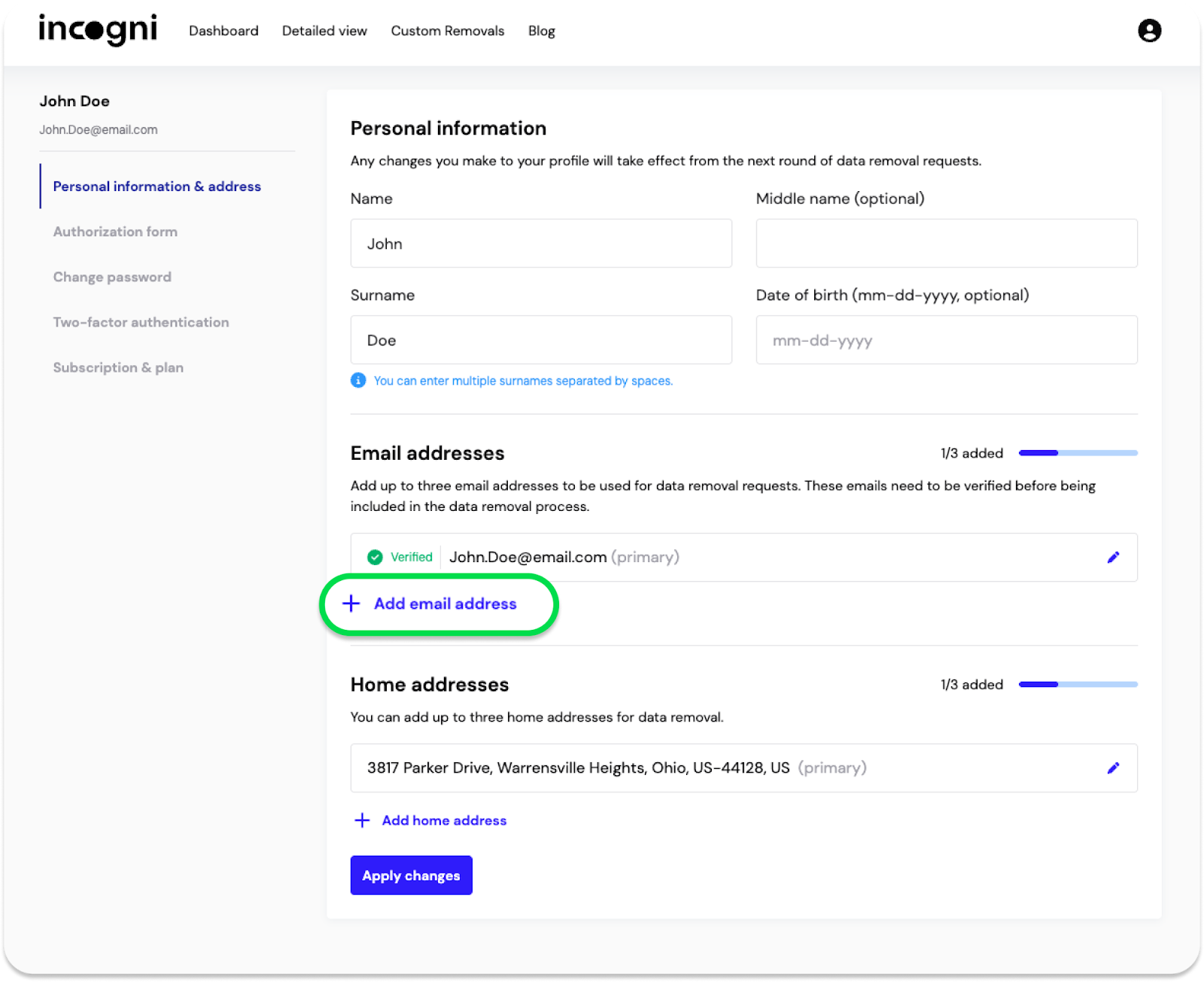Edit the primary email address pencil icon
The image size is (1204, 982).
(1113, 558)
